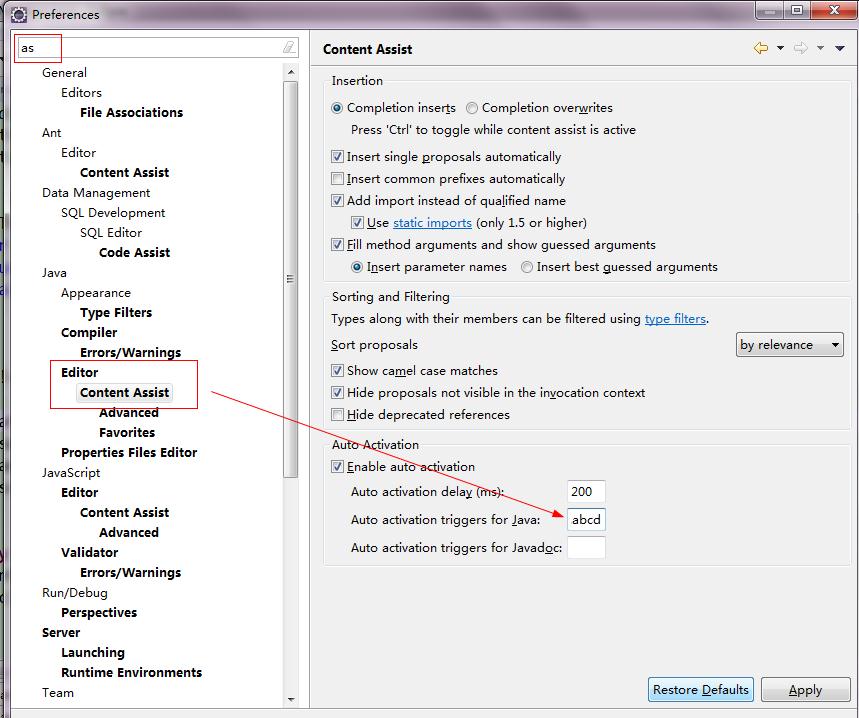Toggle Hide proposals not visible checkbox
Screen dimensions: 859x718
337,393
